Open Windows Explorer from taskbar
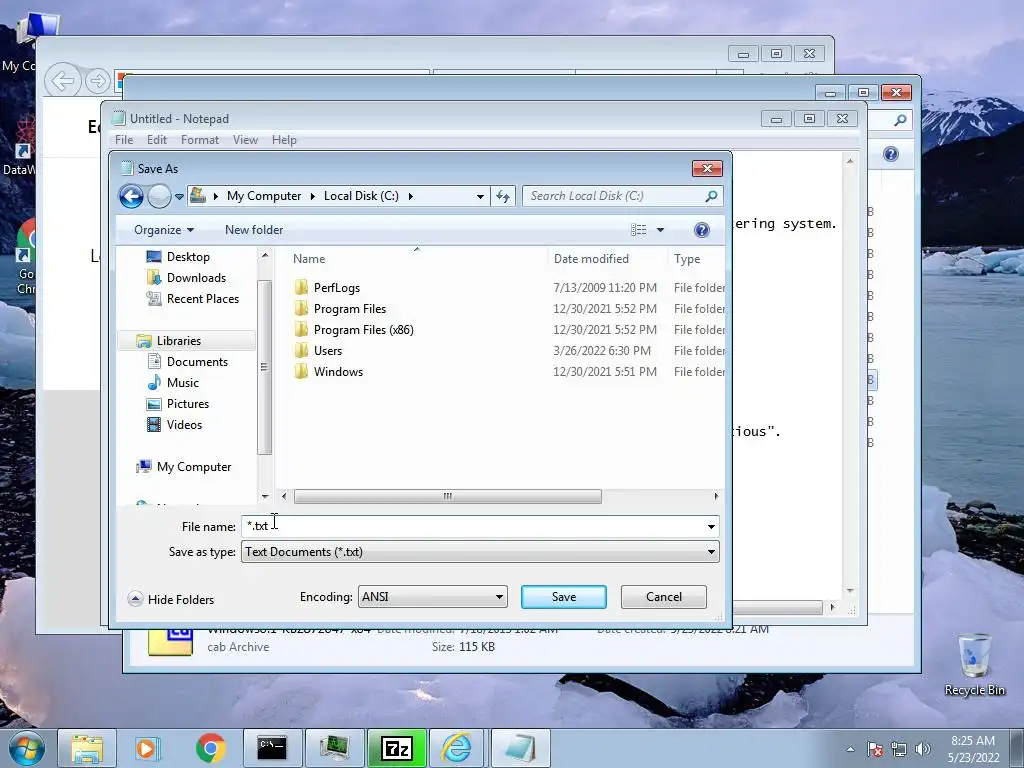 (87, 748)
